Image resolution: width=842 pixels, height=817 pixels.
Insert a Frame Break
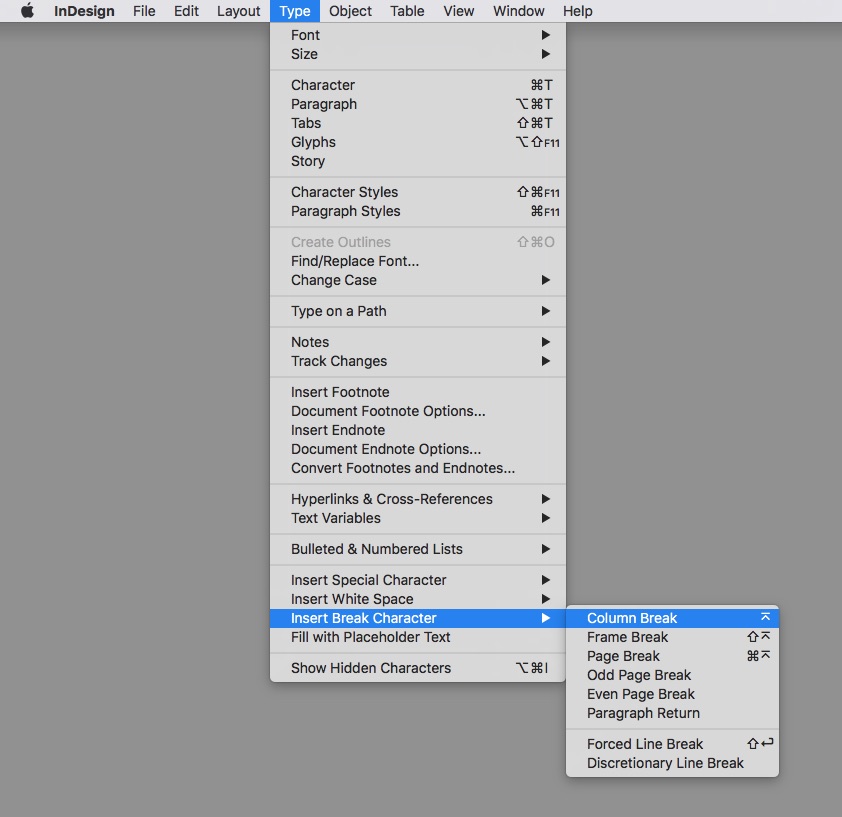(627, 637)
